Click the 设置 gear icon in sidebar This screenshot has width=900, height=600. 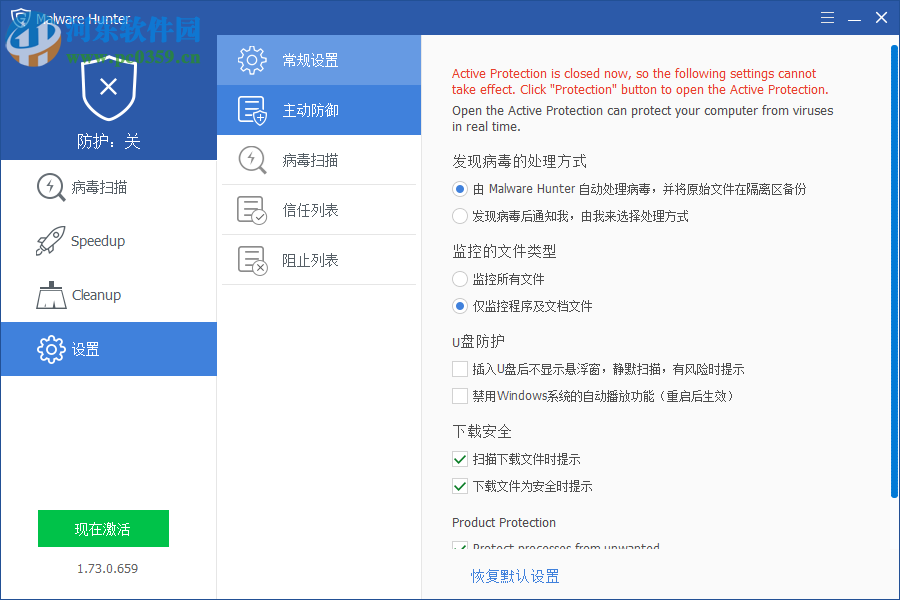50,349
